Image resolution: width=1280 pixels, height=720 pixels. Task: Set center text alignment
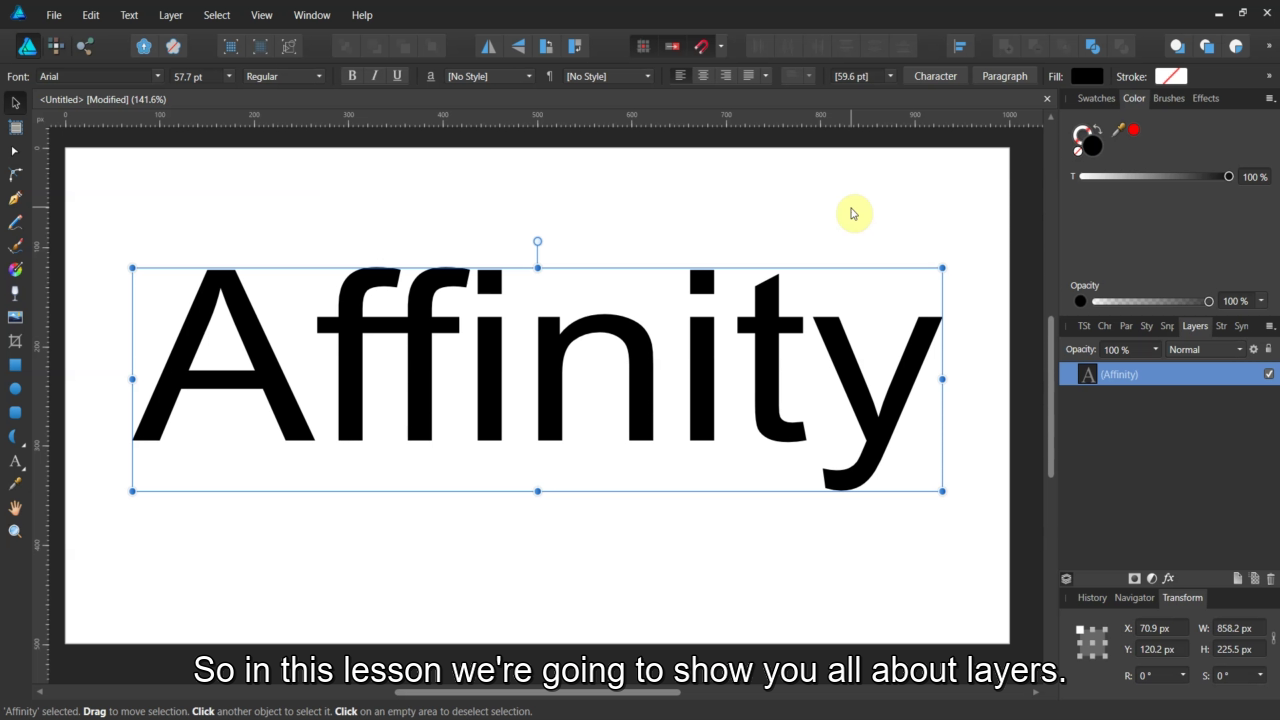703,76
